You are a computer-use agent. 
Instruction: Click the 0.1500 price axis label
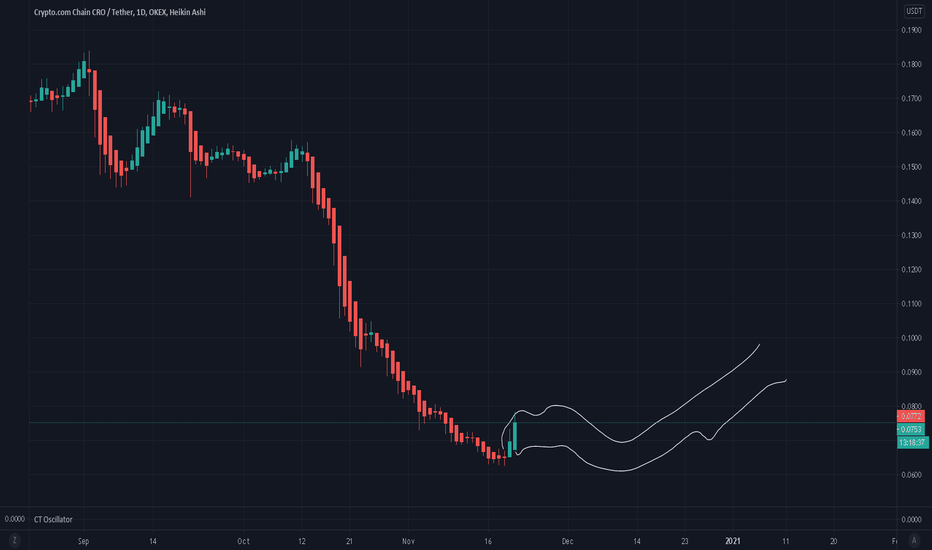[911, 167]
